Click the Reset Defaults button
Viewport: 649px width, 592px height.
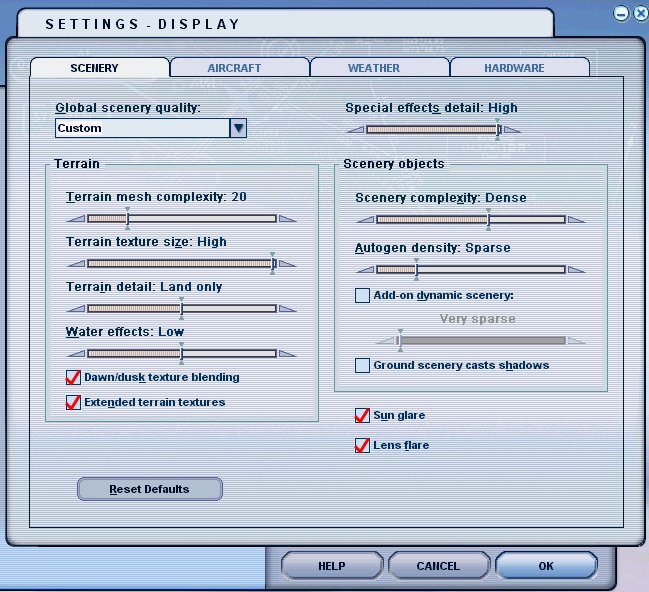click(x=150, y=489)
